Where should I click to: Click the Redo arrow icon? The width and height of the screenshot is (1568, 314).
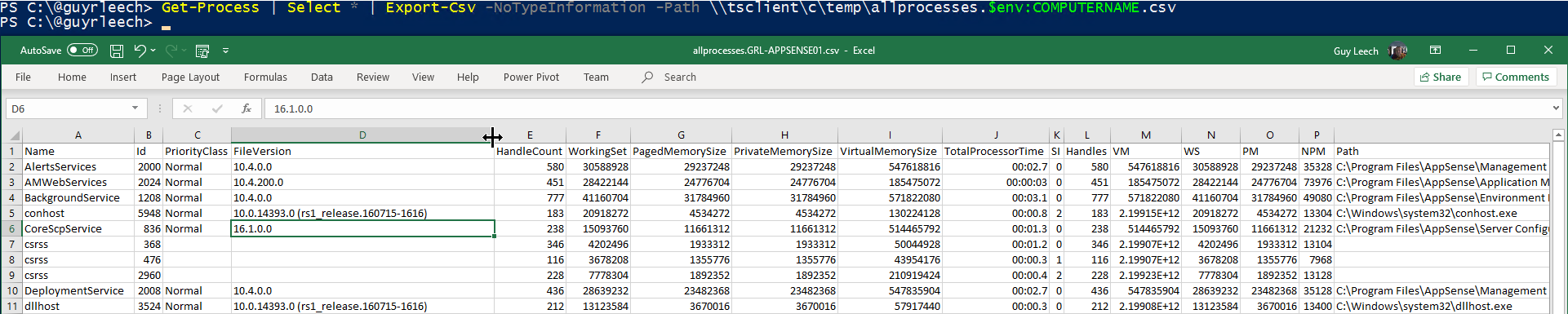pyautogui.click(x=171, y=51)
